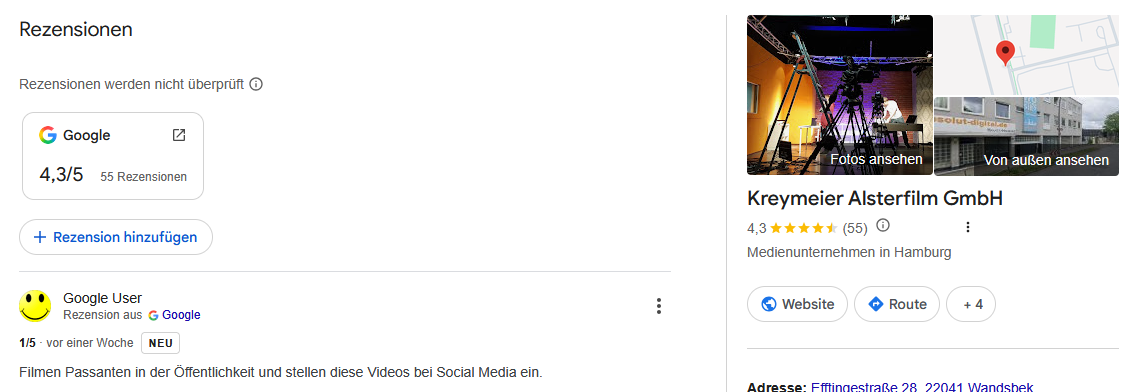This screenshot has height=392, width=1121.
Task: Open 'Fotos ansehen' studio photo
Action: click(840, 95)
